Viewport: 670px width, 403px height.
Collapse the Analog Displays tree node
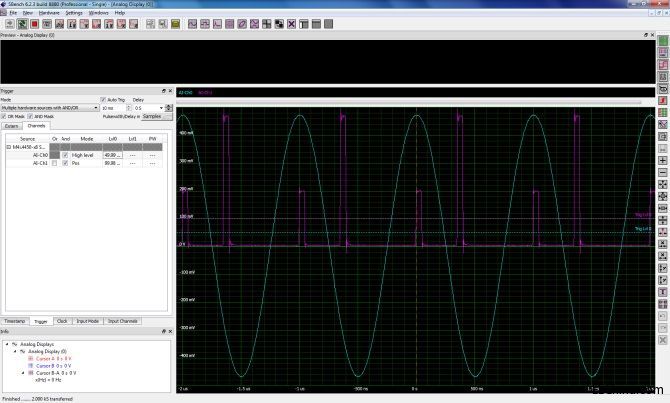click(7, 344)
